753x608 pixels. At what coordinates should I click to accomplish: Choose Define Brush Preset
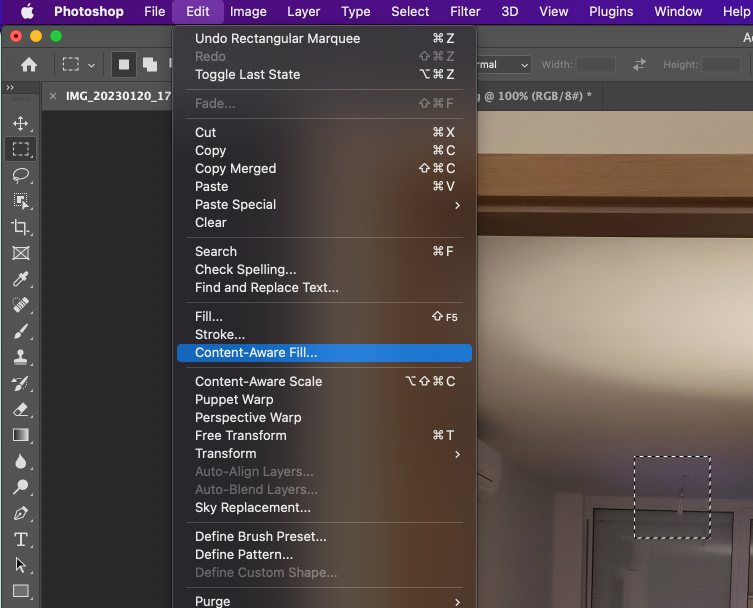pos(324,536)
